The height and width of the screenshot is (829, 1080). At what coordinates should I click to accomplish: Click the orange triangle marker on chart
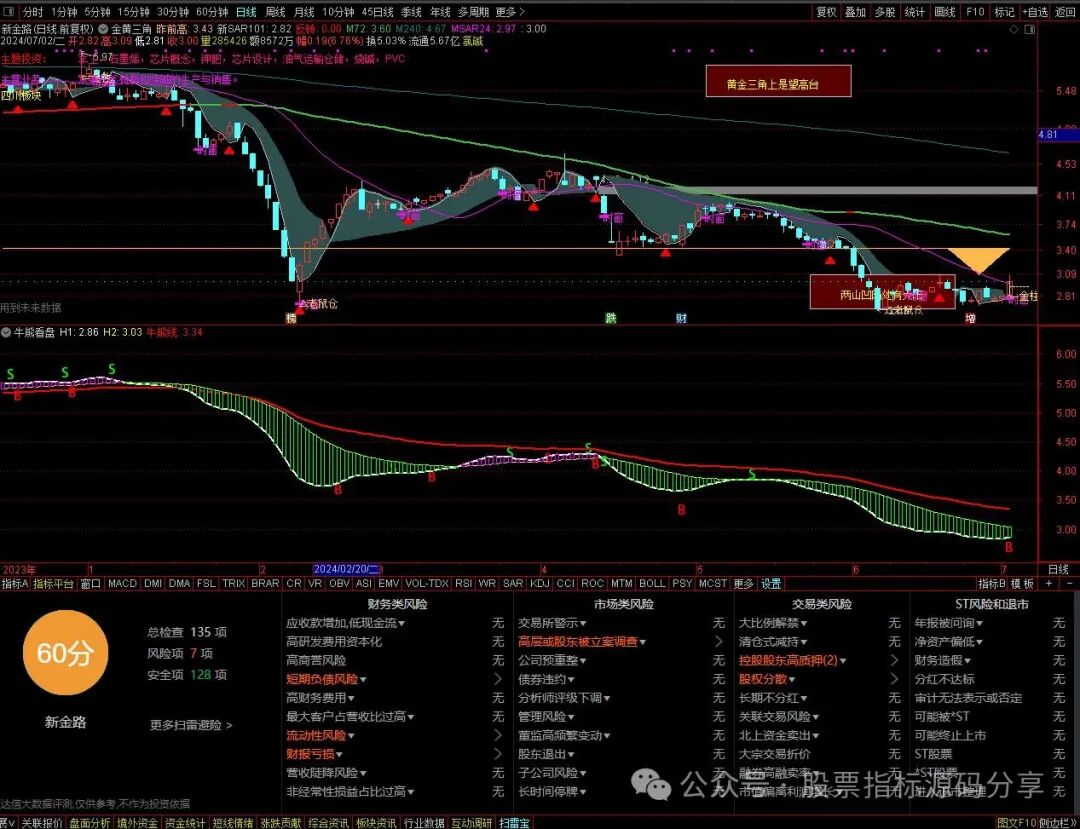979,260
